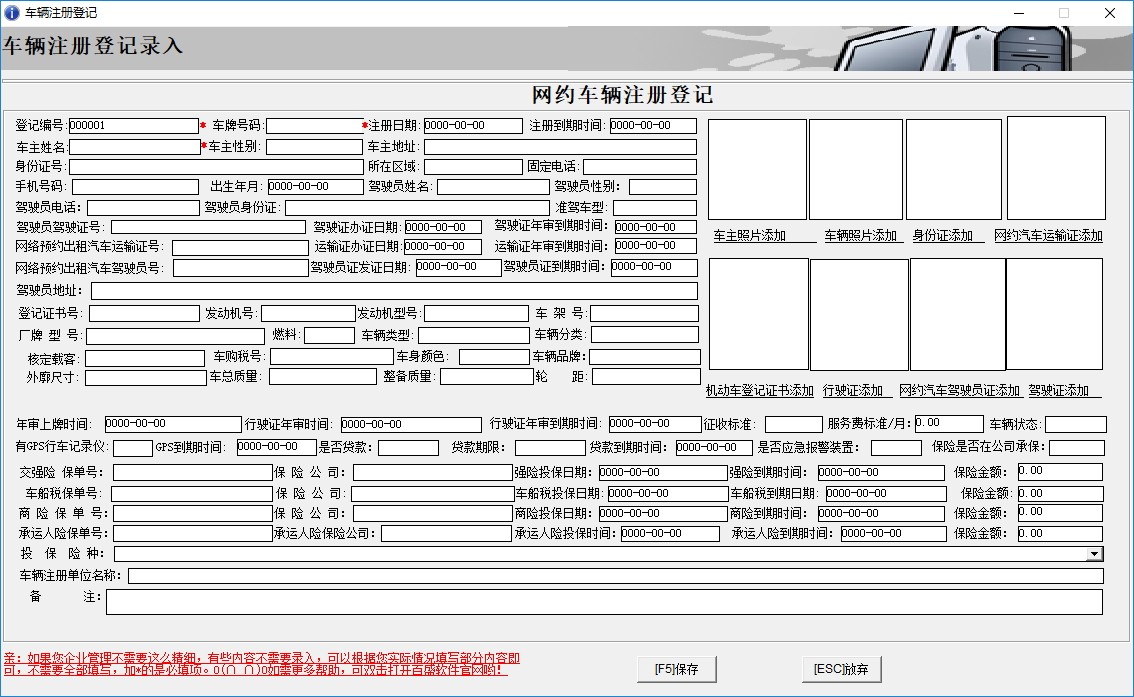The width and height of the screenshot is (1134, 697).
Task: Focus the 驾驶证办证日期 date field
Action: pos(443,227)
